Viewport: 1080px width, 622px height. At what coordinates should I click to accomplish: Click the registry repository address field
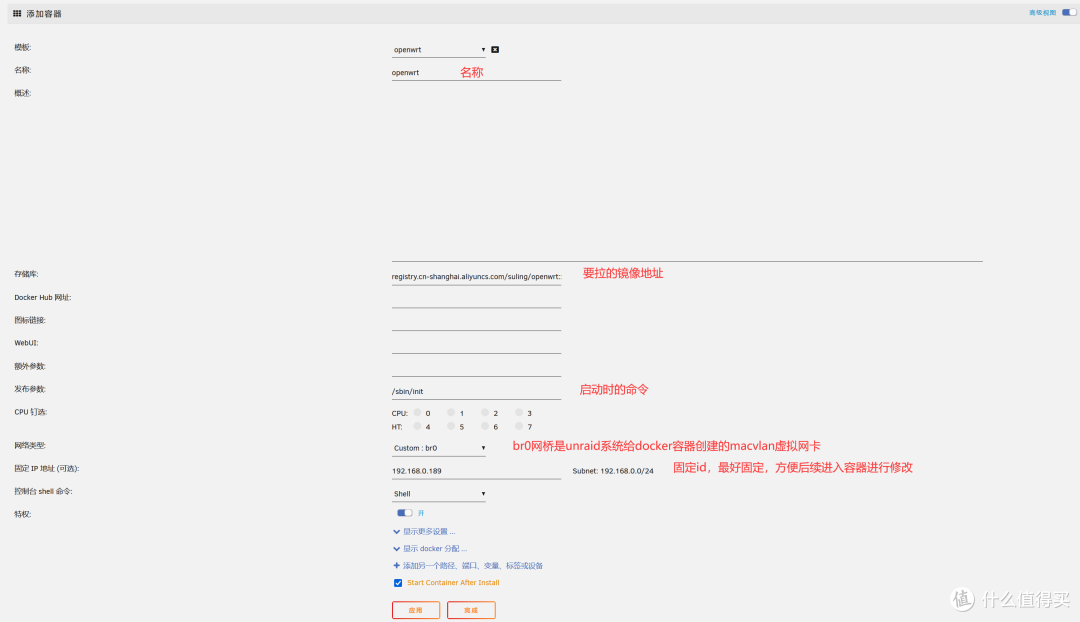476,276
